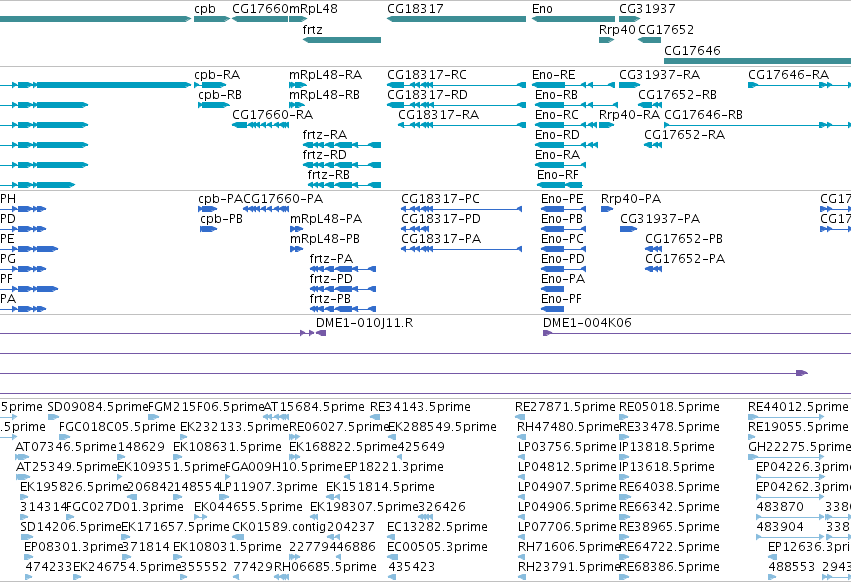
Task: Select the frtz gene bar
Action: tap(342, 40)
